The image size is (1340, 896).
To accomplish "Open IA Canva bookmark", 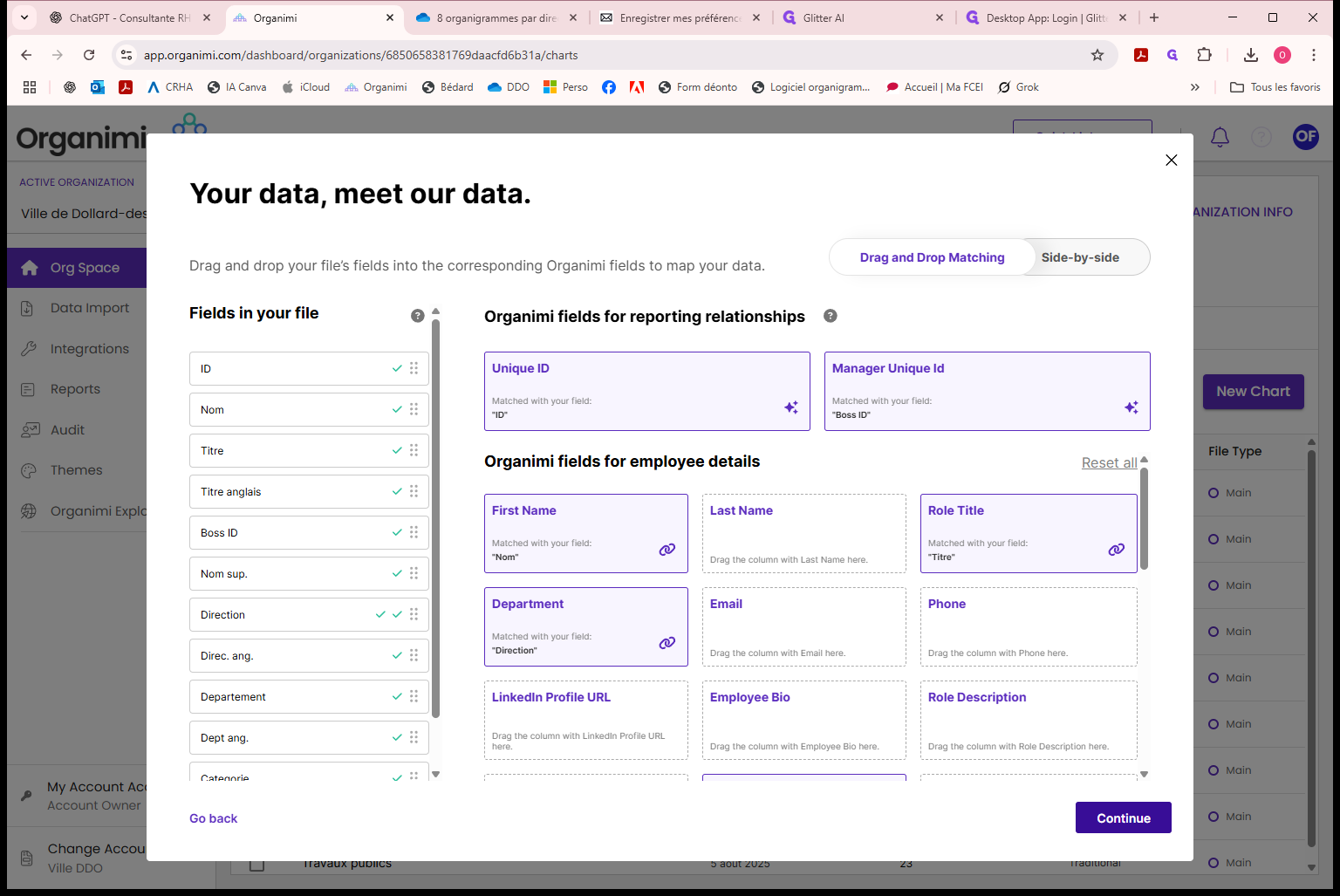I will 236,87.
